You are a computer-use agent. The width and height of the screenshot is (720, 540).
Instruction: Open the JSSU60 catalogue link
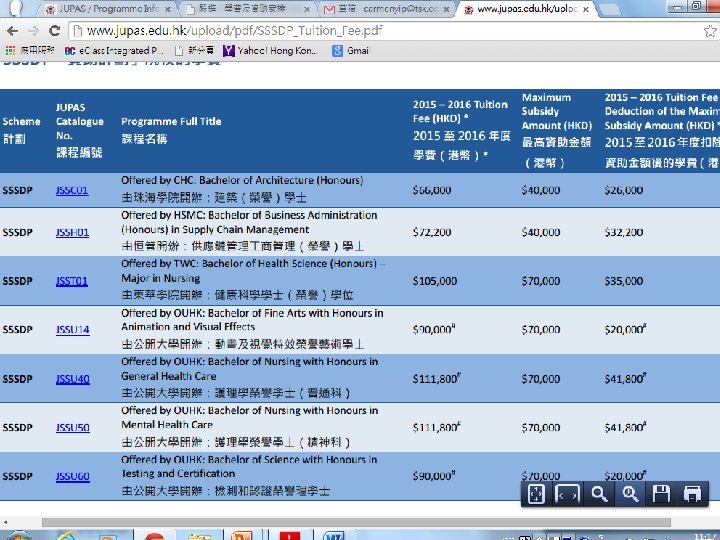coord(73,476)
